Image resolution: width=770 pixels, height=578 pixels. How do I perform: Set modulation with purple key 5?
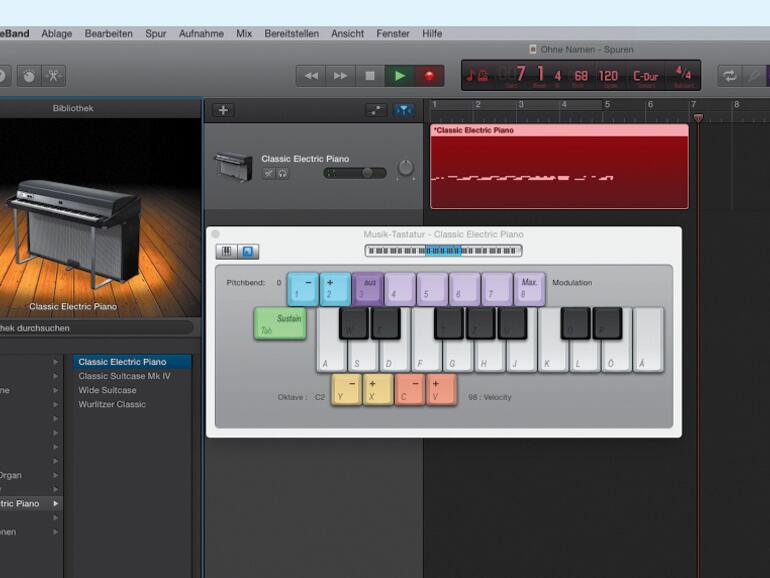pos(433,289)
